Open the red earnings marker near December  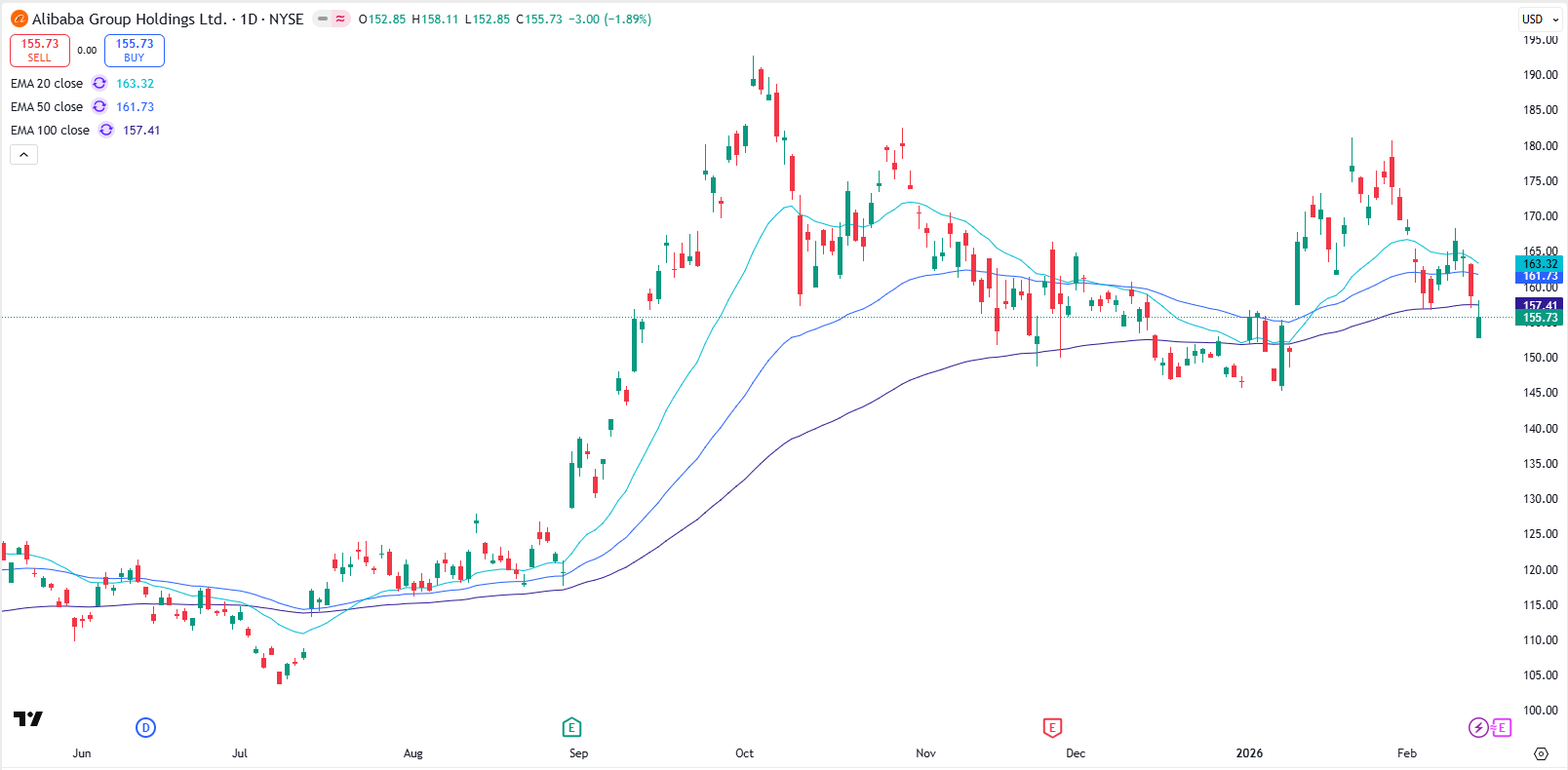(1052, 727)
